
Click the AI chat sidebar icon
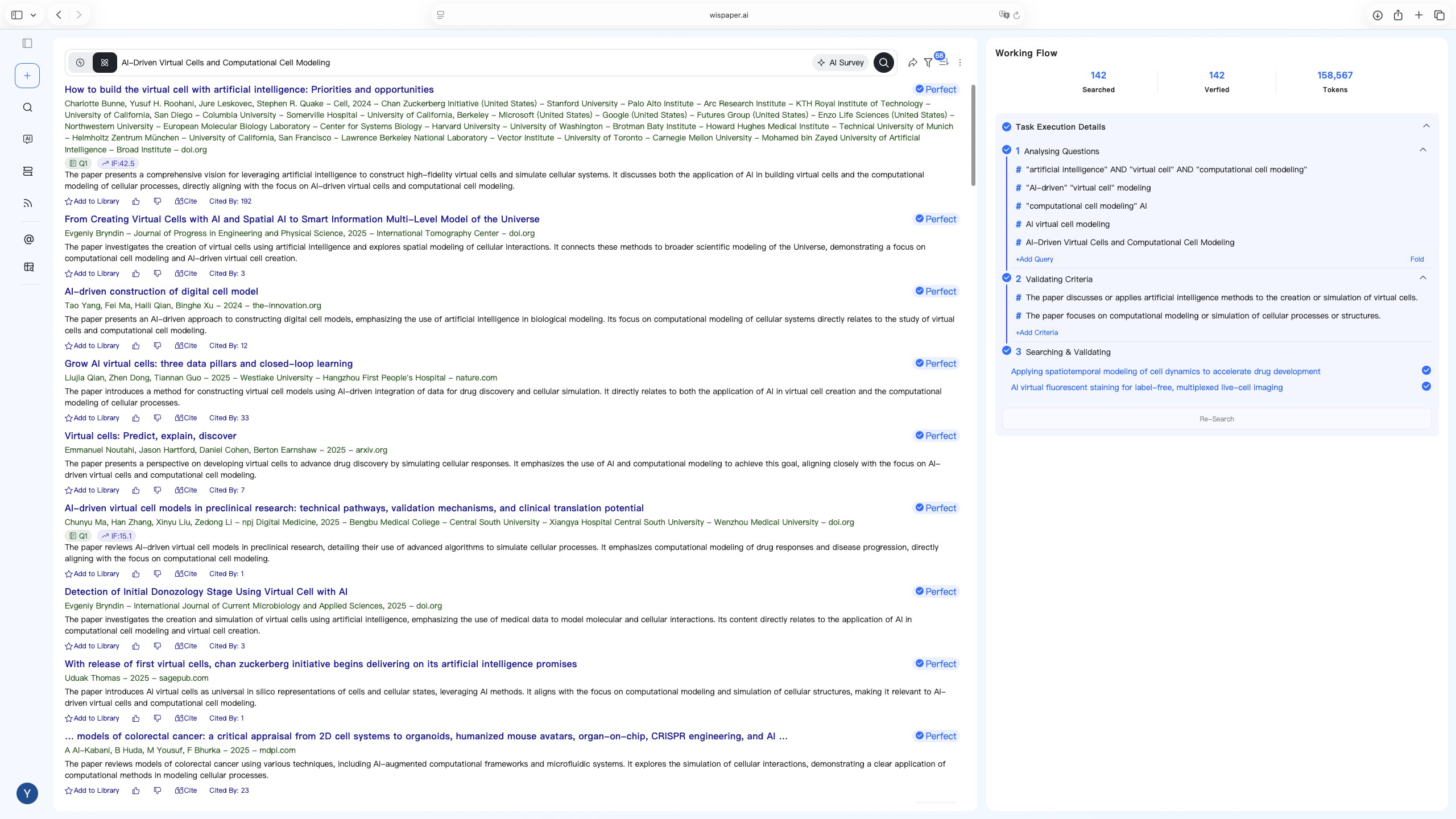[x=27, y=139]
